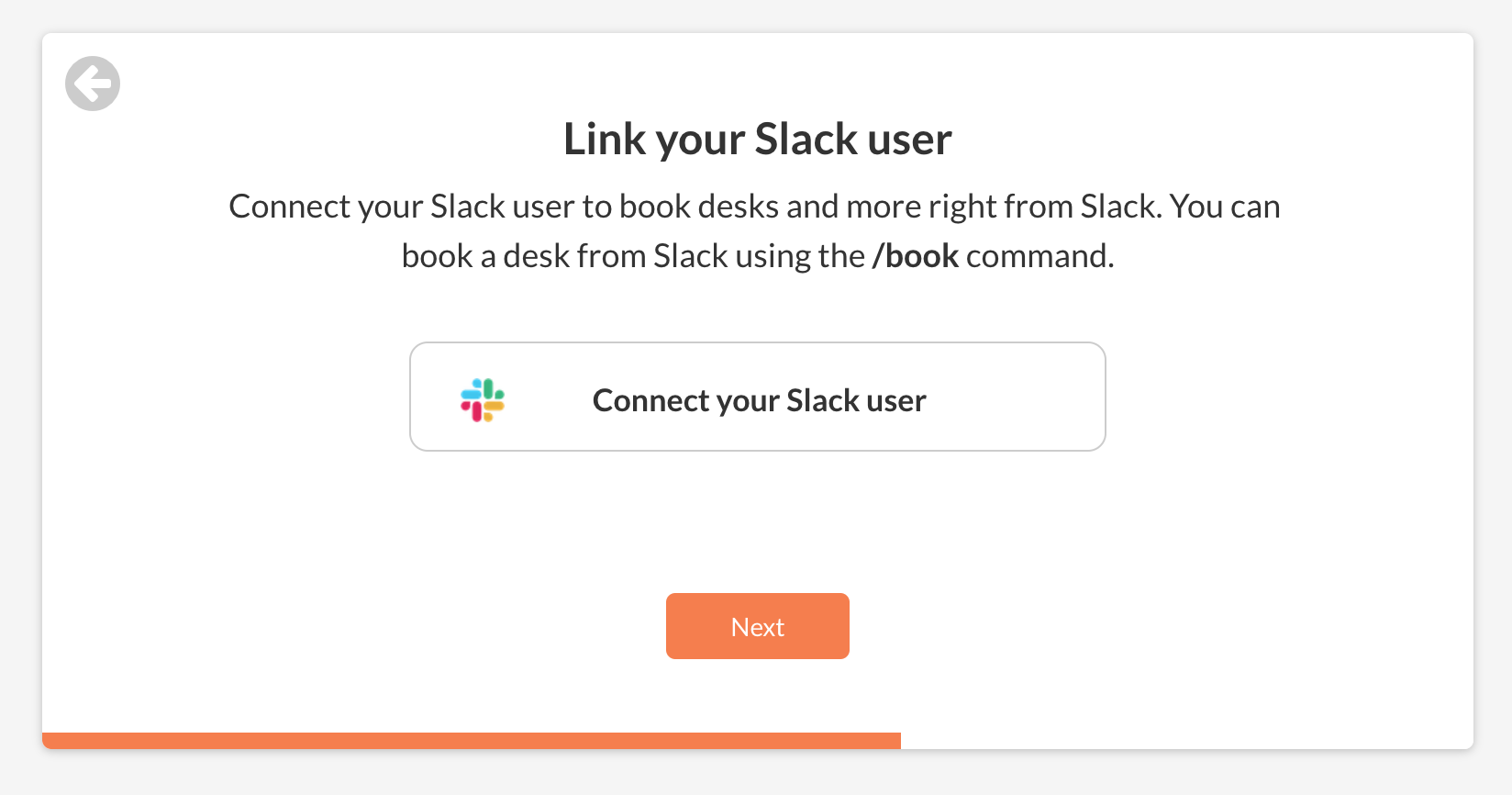Click "You can" at the first description line's end
The image size is (1512, 795).
click(1225, 207)
